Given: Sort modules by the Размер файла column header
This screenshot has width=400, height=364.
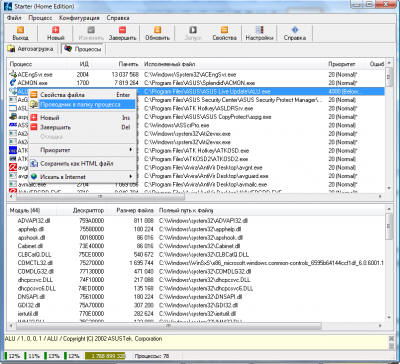Looking at the screenshot, I should 135,210.
